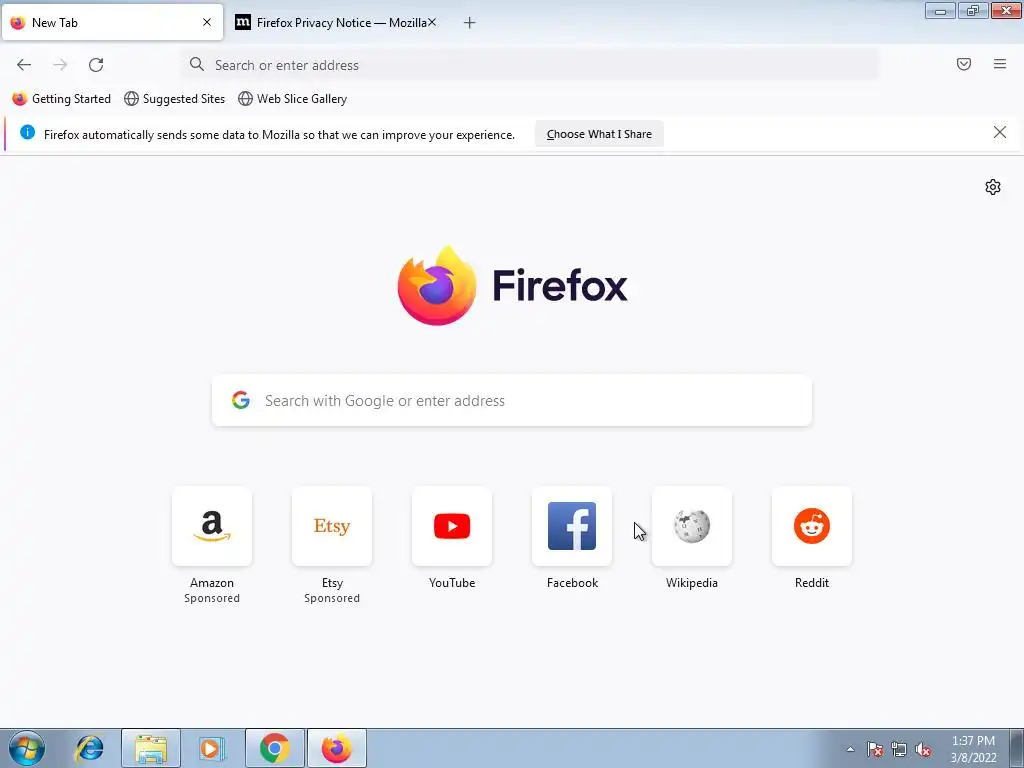Open Windows Media Player from taskbar
The image size is (1024, 768).
(x=211, y=748)
